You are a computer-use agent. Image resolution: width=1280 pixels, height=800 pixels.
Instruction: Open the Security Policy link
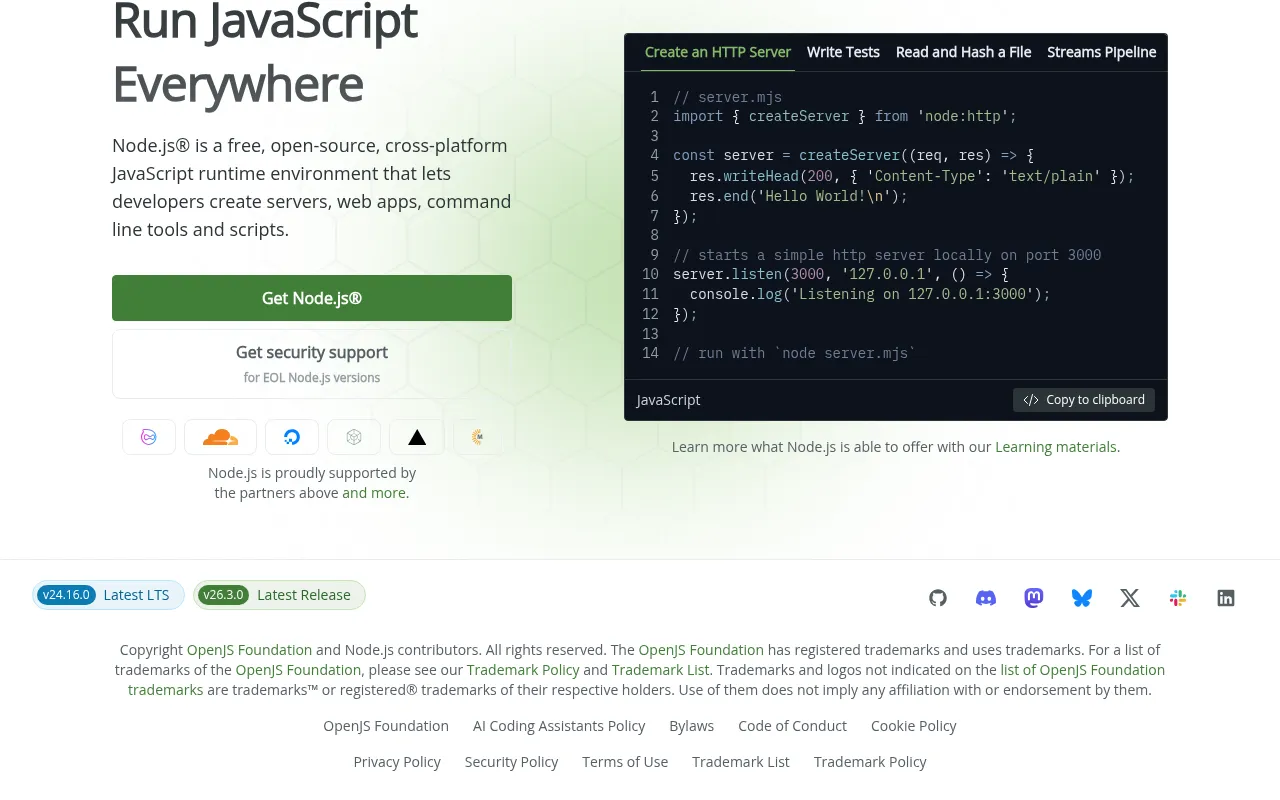(511, 762)
